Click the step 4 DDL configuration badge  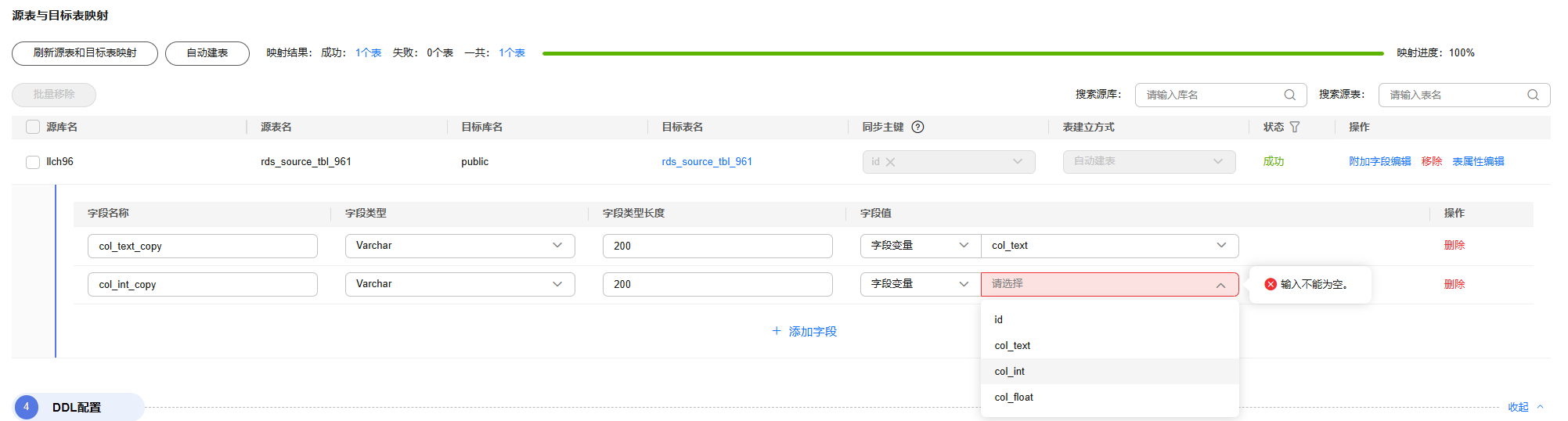point(27,407)
